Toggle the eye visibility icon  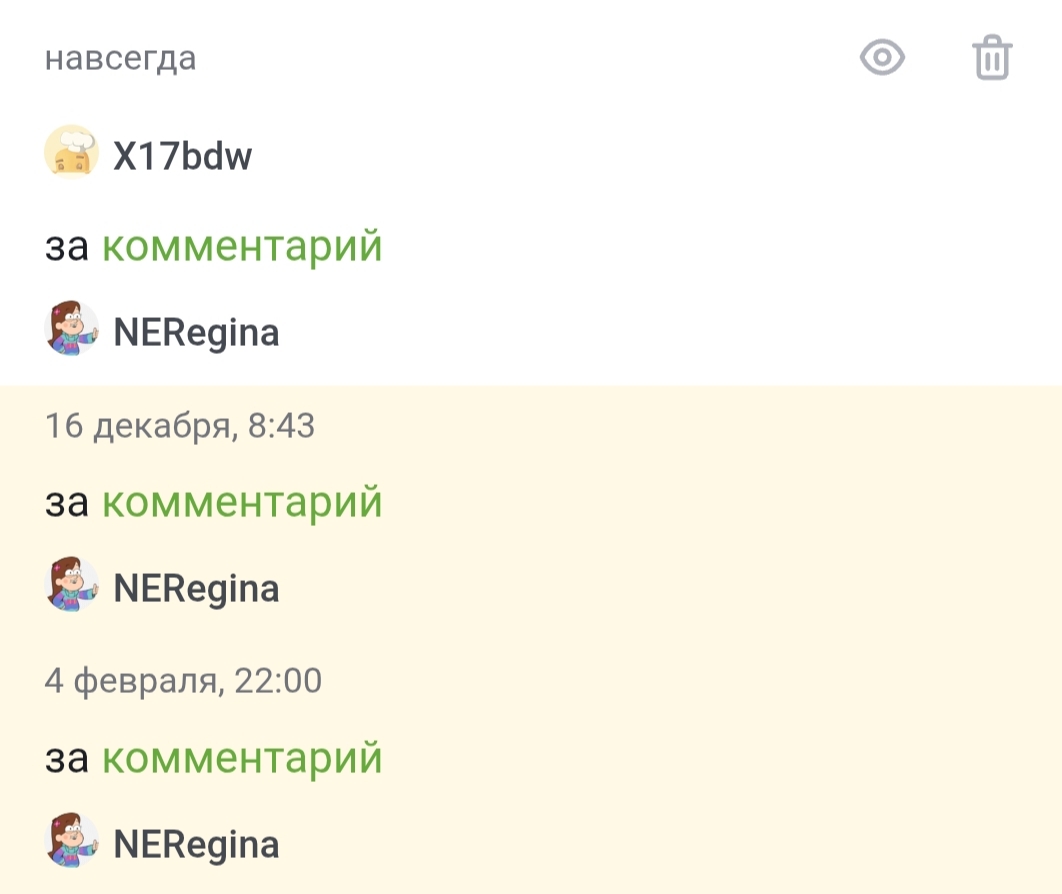pyautogui.click(x=882, y=57)
